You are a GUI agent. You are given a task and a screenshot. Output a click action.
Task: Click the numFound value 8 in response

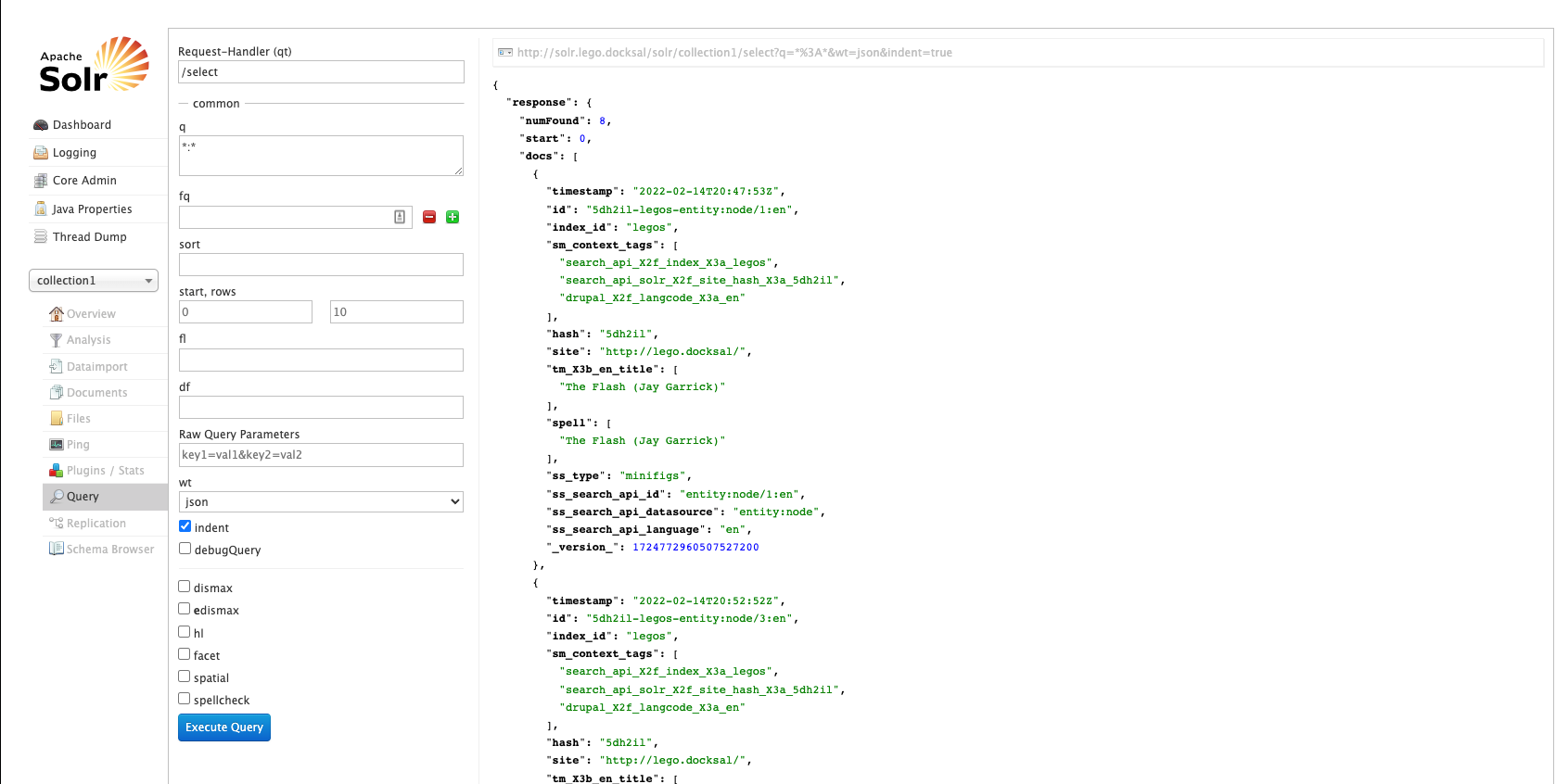point(602,120)
